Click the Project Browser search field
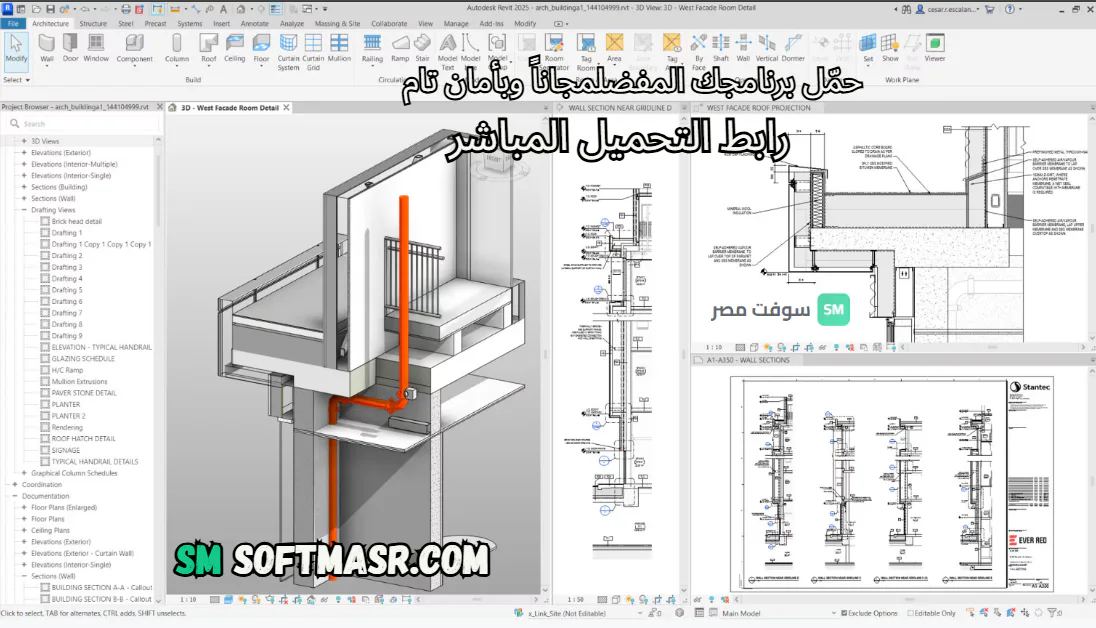 point(82,124)
